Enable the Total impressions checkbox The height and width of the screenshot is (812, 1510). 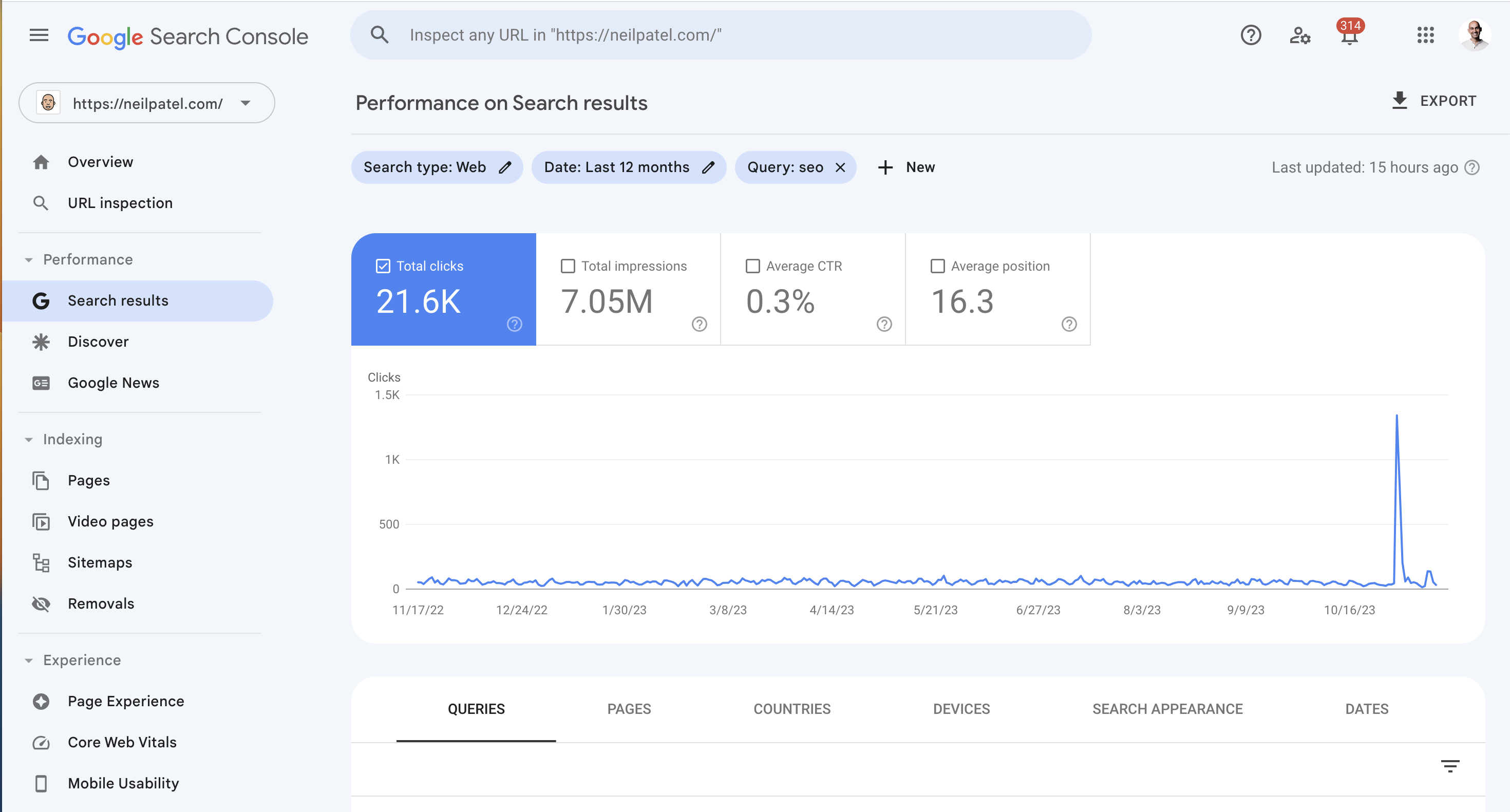point(568,266)
